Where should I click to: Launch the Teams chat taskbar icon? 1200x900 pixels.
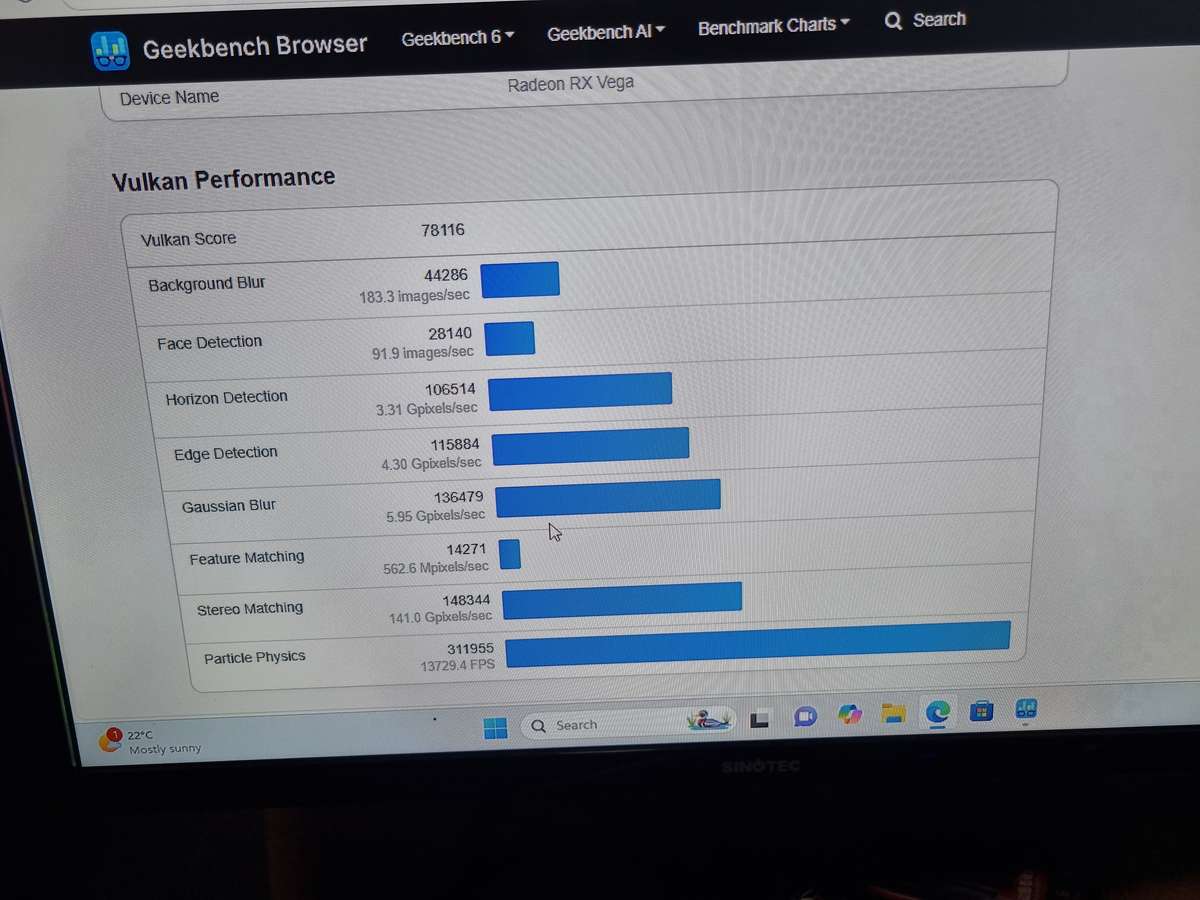[x=805, y=716]
